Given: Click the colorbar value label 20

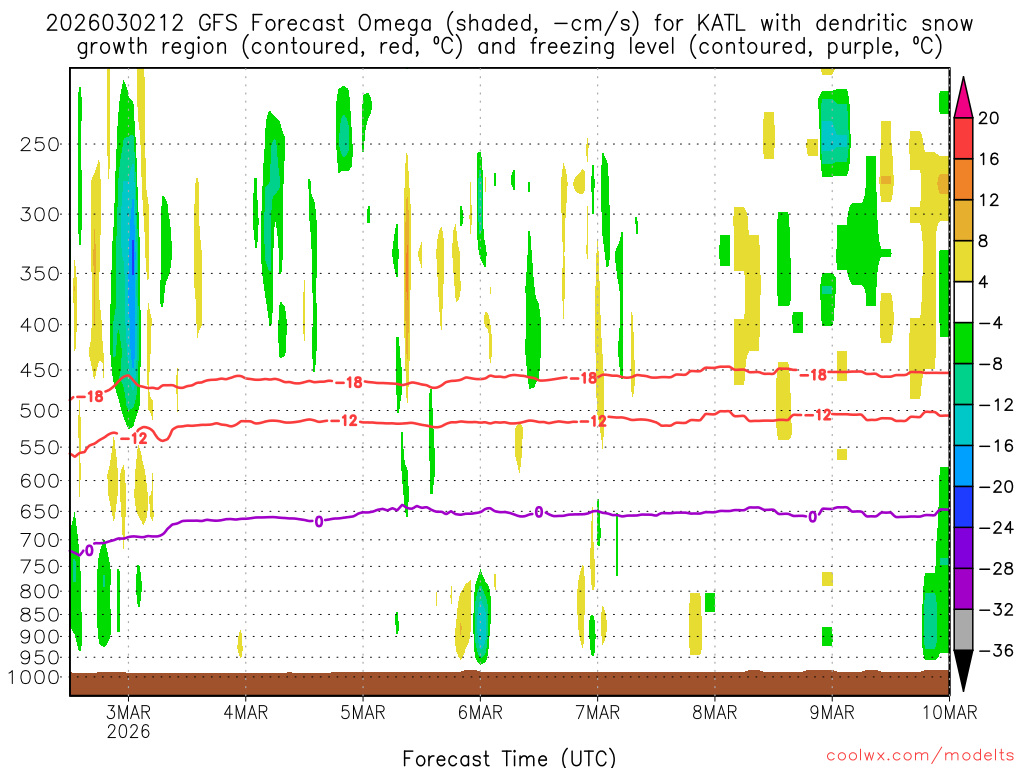Looking at the screenshot, I should [989, 118].
